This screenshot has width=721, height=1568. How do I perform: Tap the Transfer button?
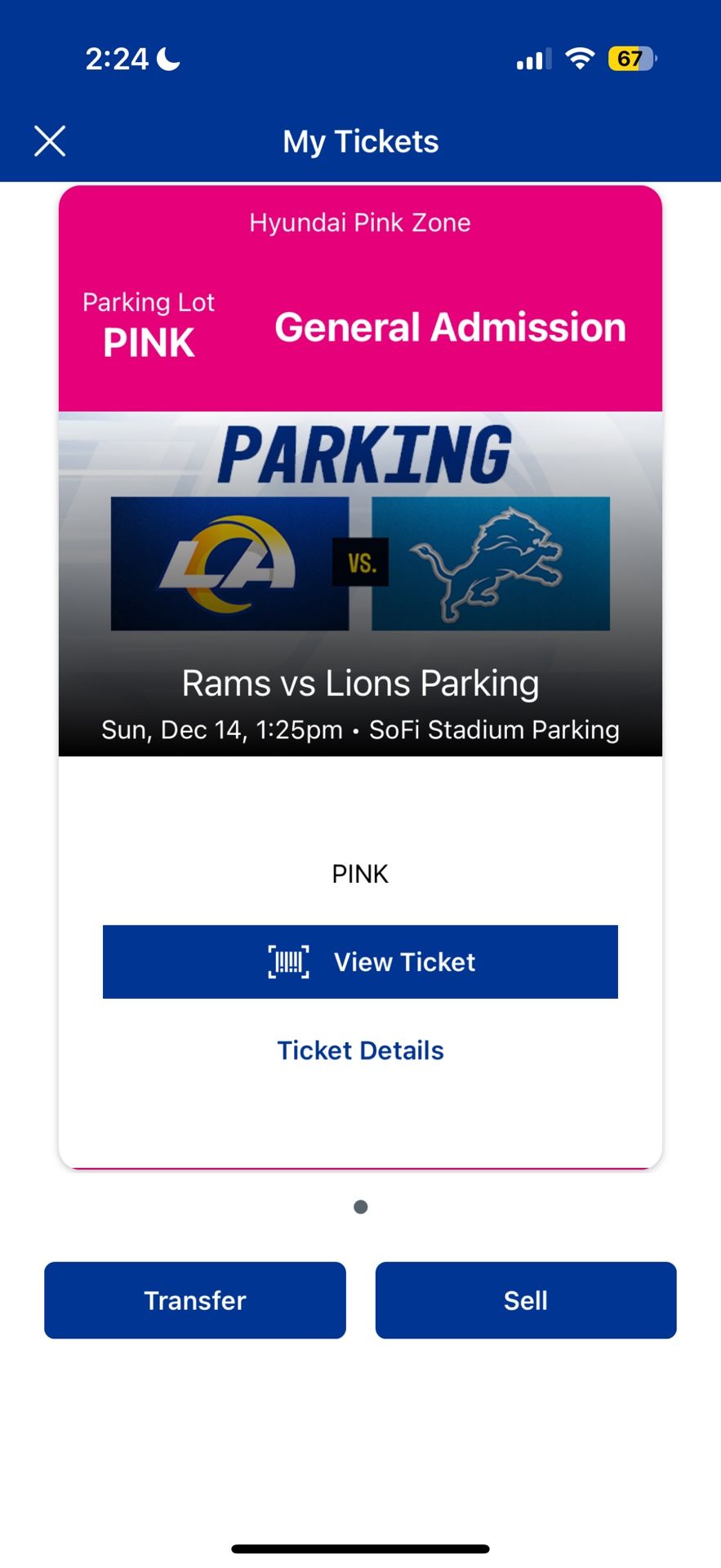coord(194,1300)
